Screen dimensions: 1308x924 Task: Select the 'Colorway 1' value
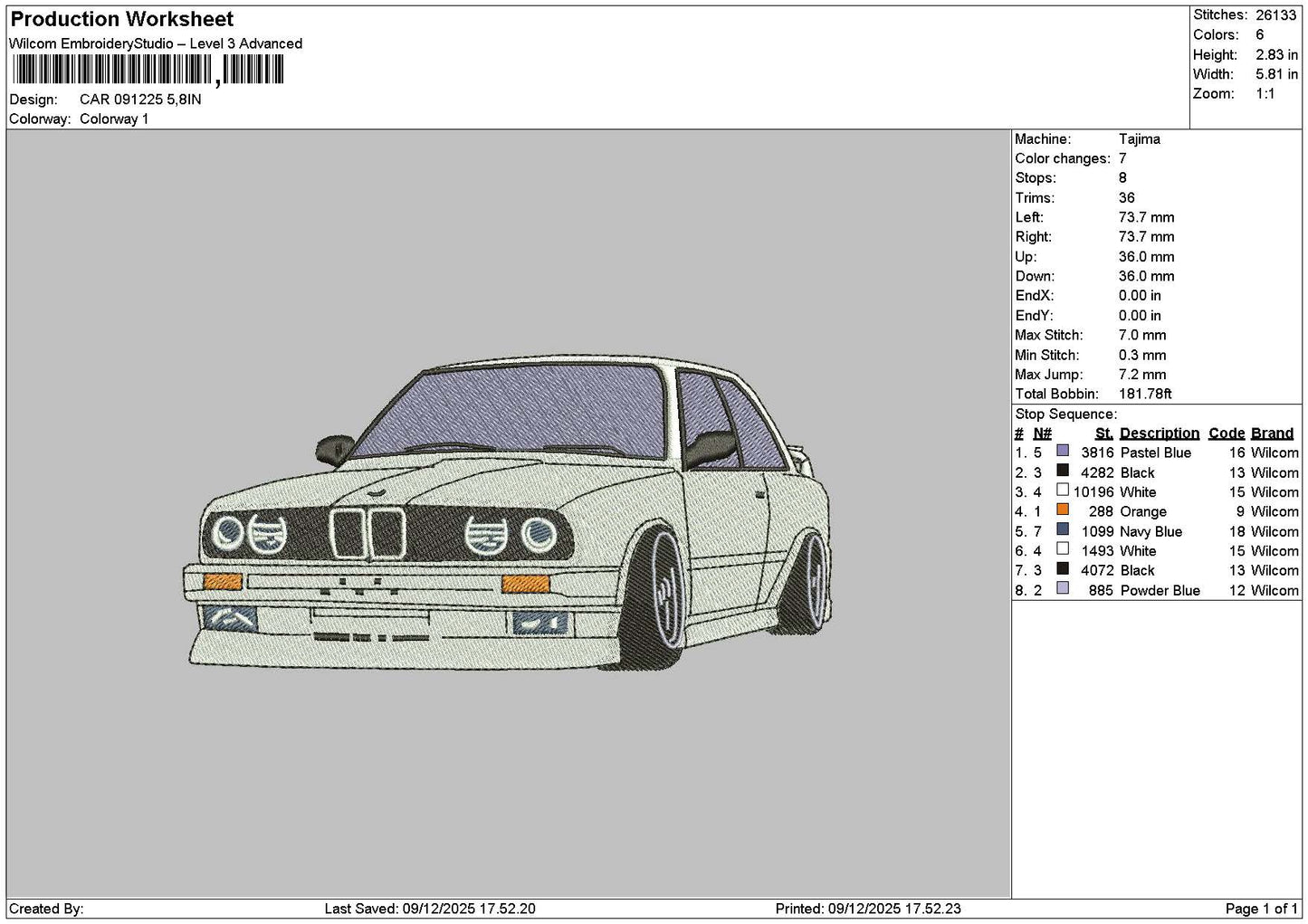pyautogui.click(x=114, y=119)
